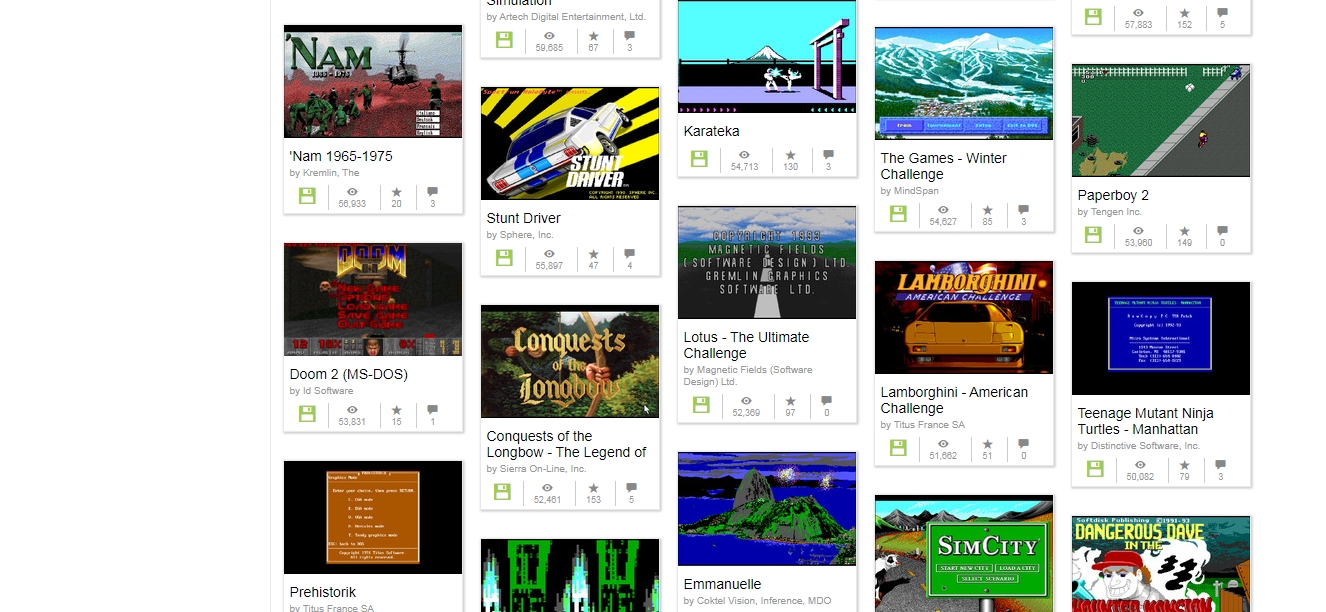This screenshot has height=612, width=1326.
Task: Click creator text "by Kremlin, The"
Action: [324, 173]
